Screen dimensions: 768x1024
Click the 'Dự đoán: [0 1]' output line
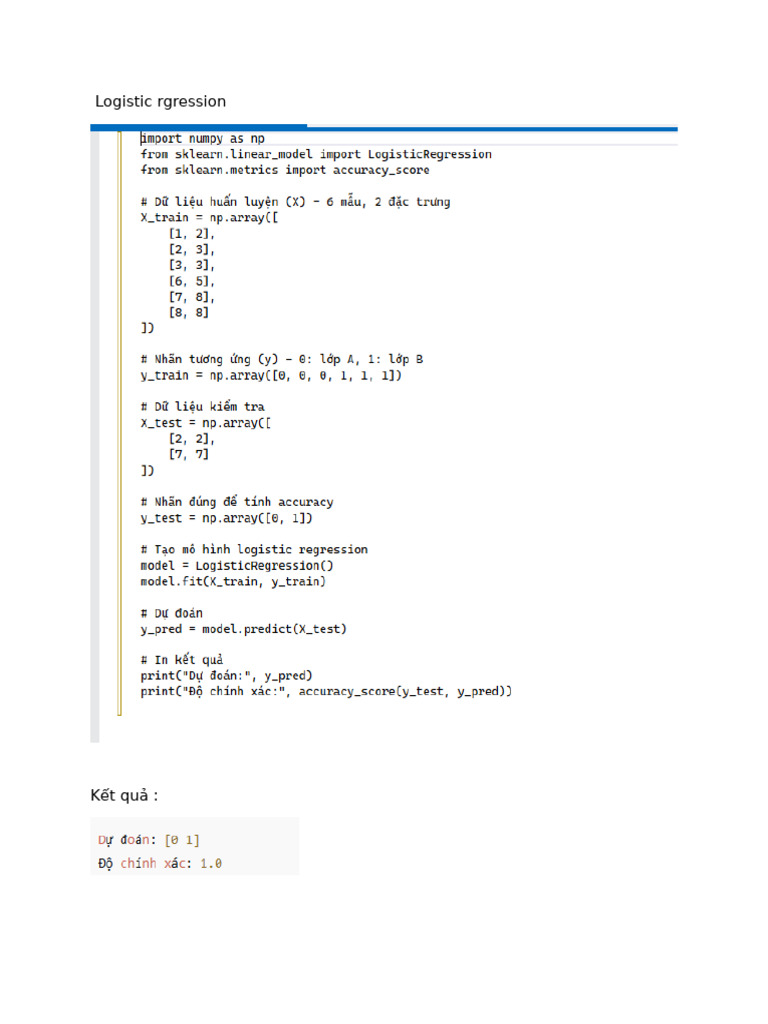[149, 840]
